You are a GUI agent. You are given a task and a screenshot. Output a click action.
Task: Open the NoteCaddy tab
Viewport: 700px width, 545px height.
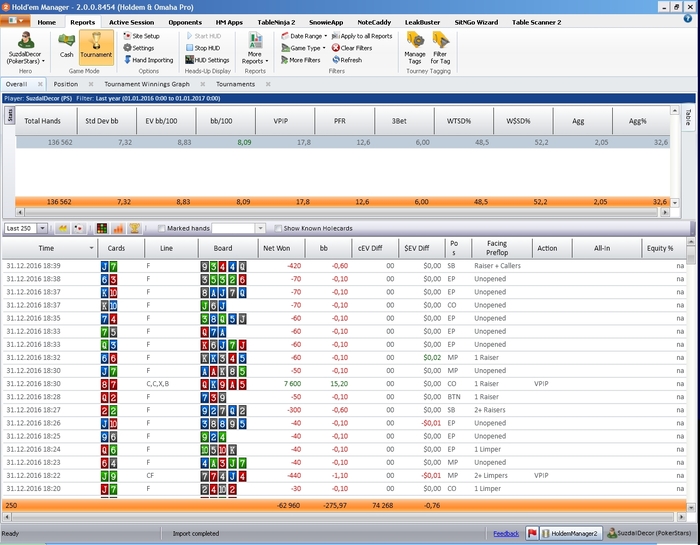pyautogui.click(x=374, y=22)
